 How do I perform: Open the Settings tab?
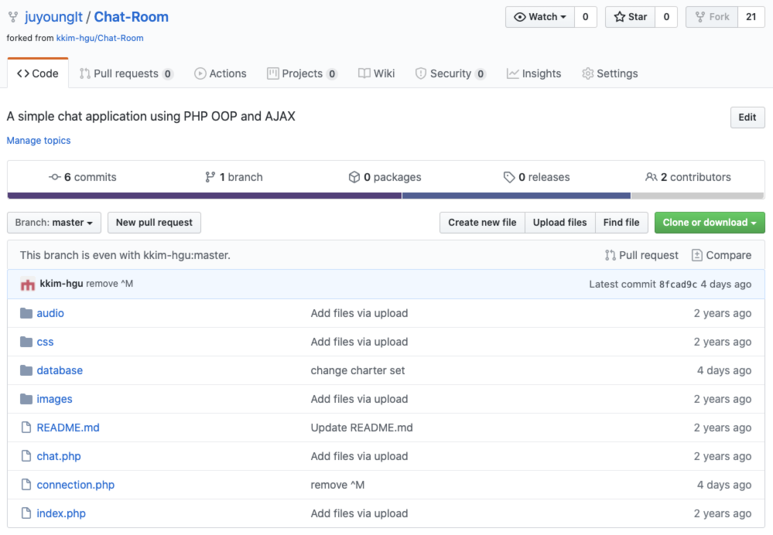click(610, 73)
